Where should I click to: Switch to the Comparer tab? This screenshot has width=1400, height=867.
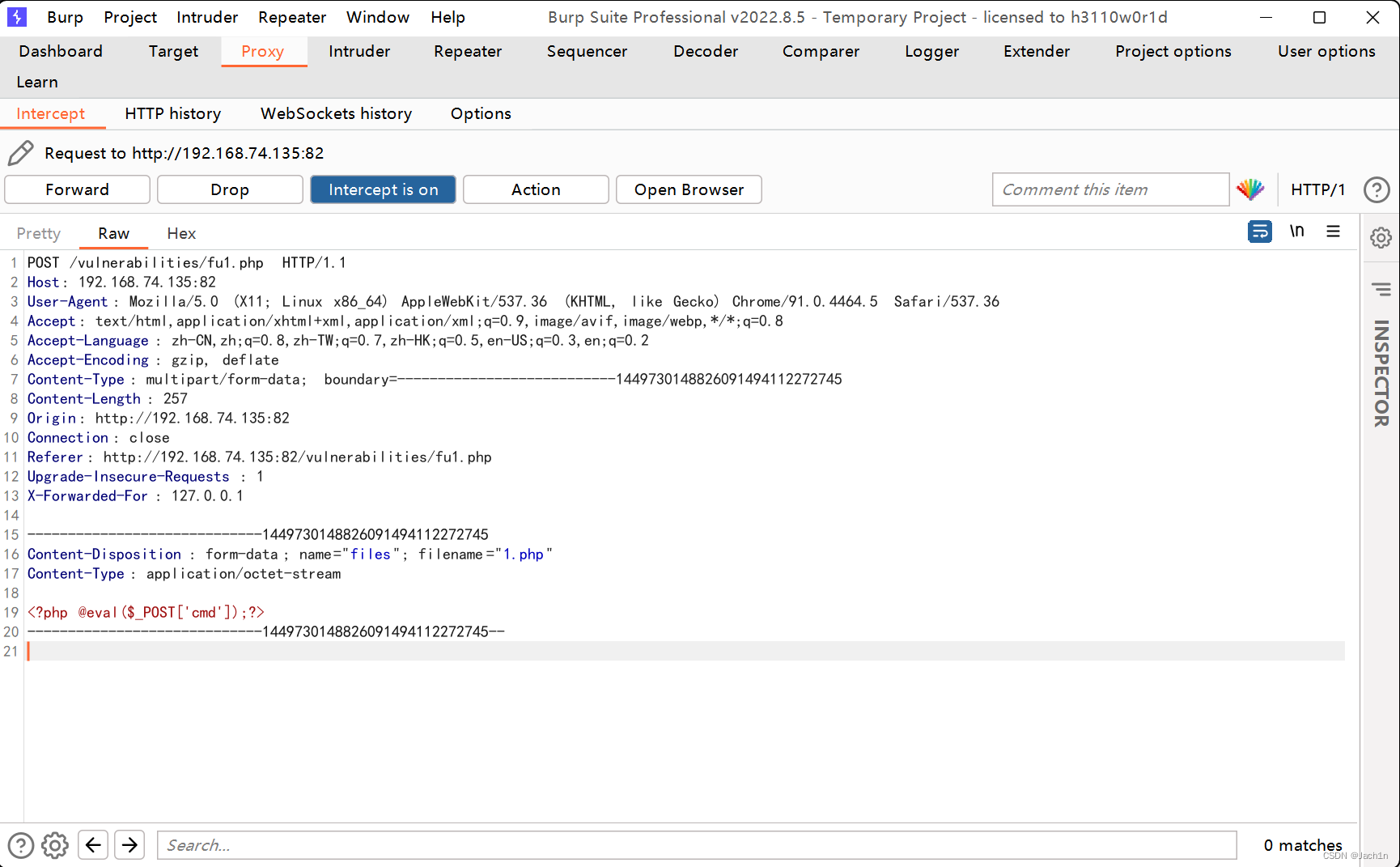(821, 51)
